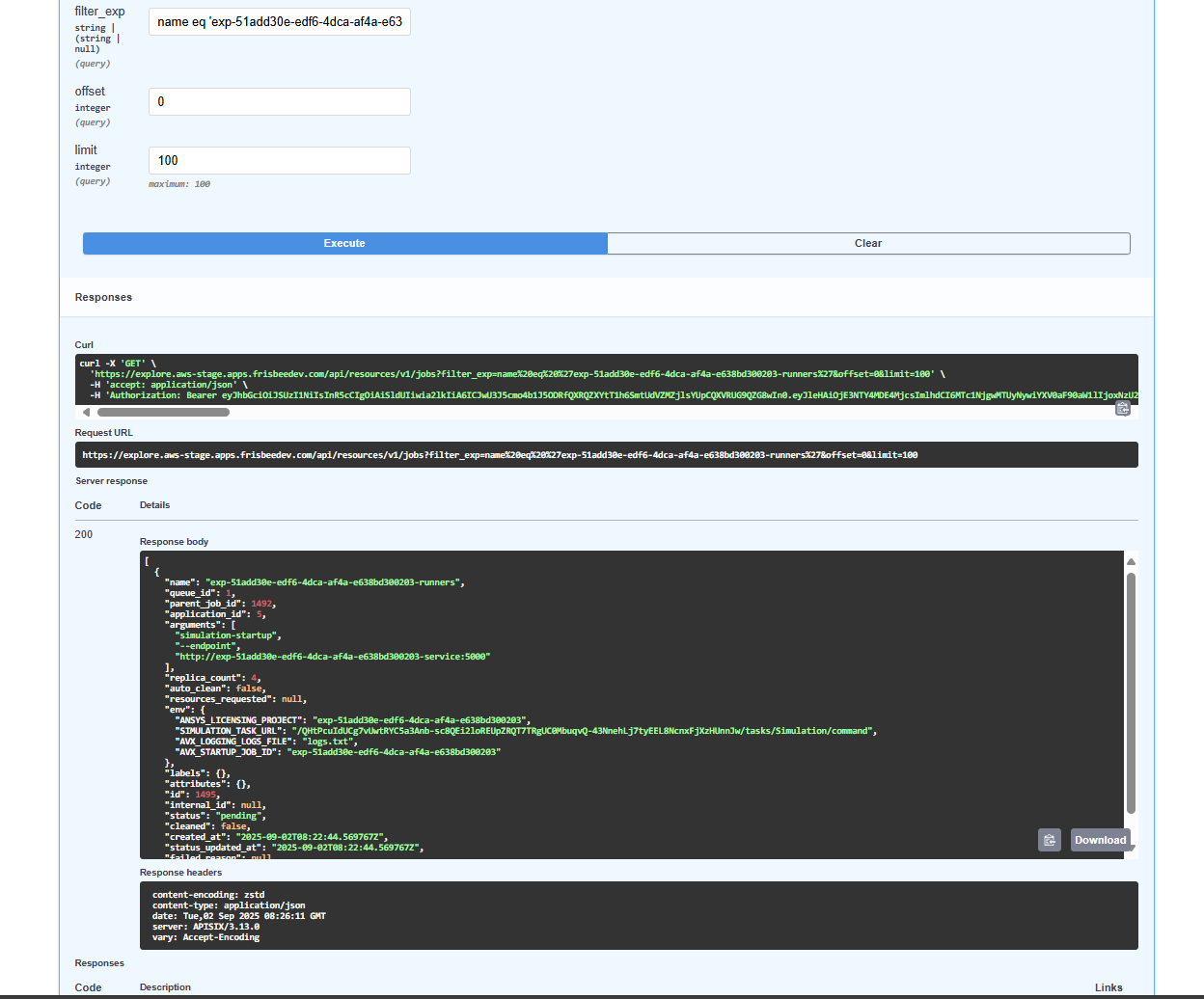Screen dimensions: 1204x999
Task: Click the 'accept: application/json' curl line
Action: pyautogui.click(x=169, y=385)
